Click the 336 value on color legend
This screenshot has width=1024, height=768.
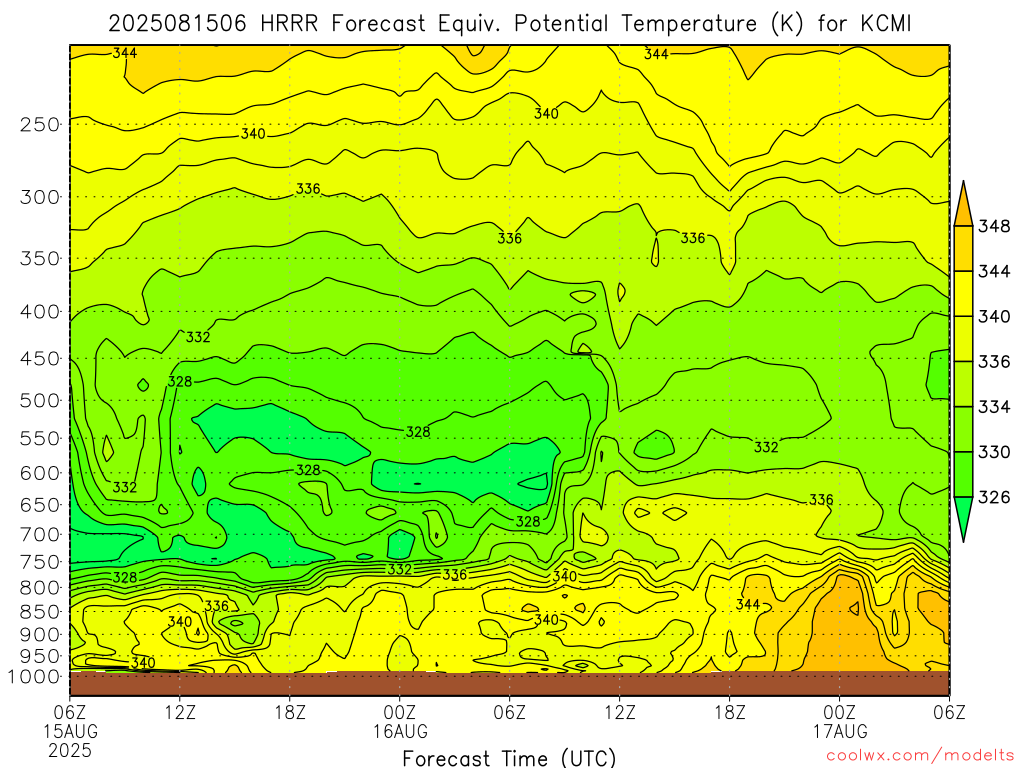994,362
